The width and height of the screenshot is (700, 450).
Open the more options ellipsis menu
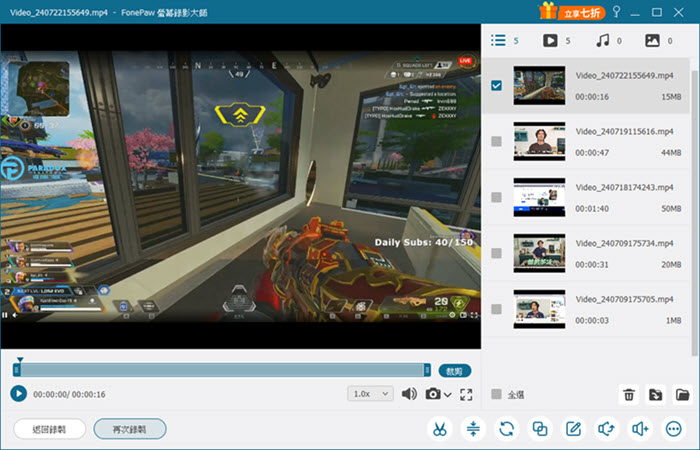(x=674, y=429)
